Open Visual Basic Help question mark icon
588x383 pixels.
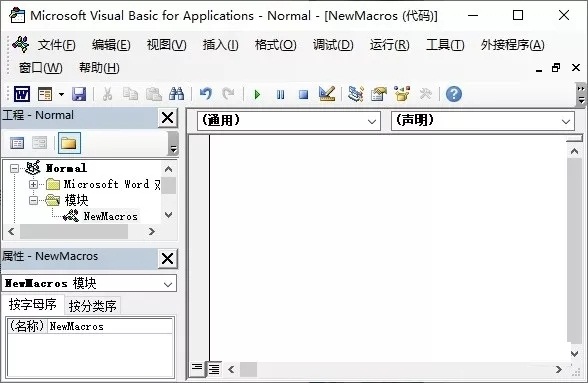click(x=454, y=94)
